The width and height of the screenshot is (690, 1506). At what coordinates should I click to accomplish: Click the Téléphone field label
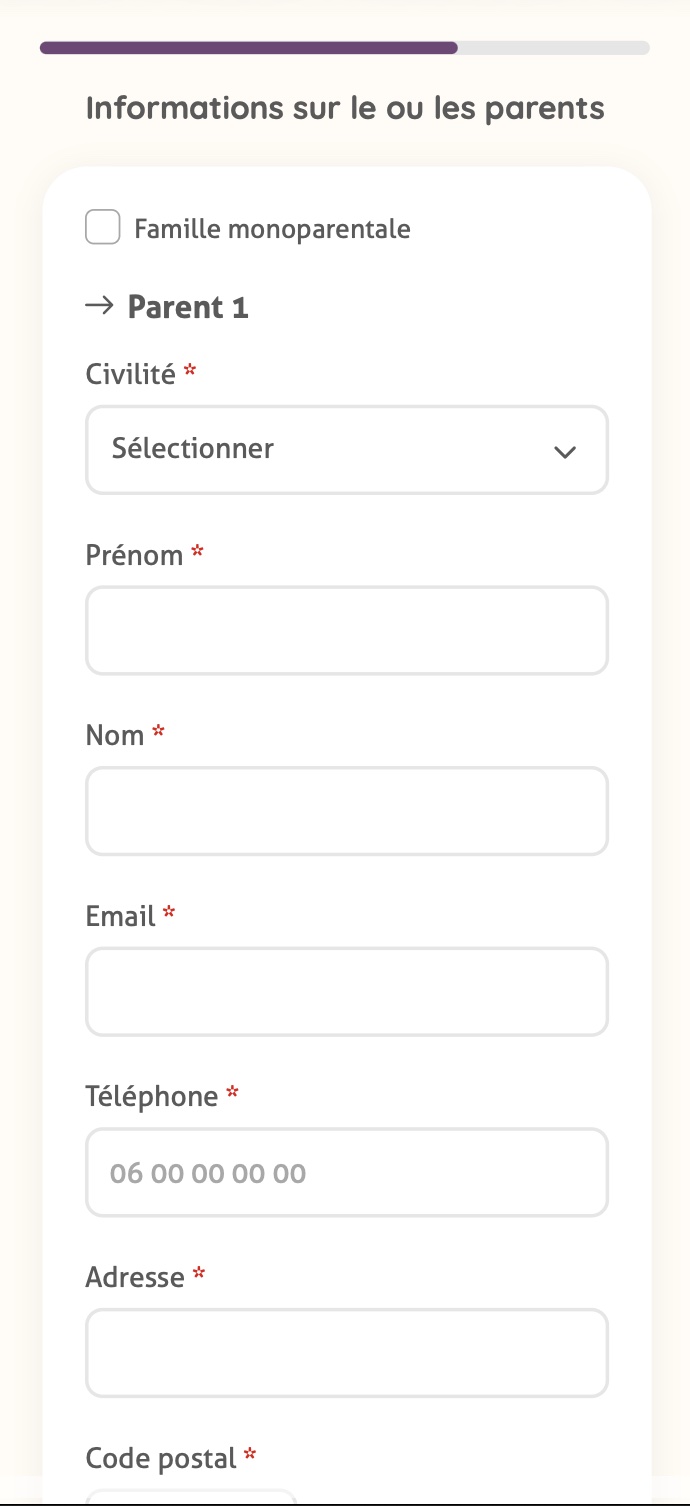(152, 1096)
